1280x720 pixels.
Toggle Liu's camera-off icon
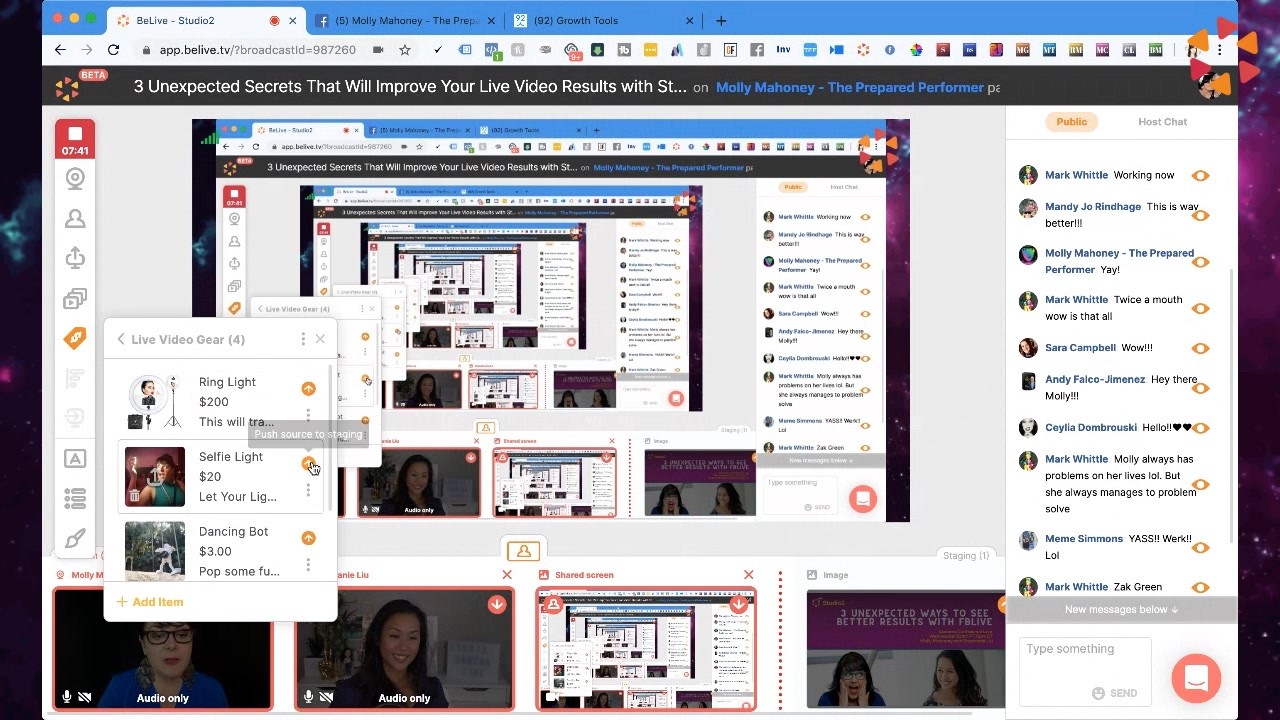pyautogui.click(x=326, y=697)
